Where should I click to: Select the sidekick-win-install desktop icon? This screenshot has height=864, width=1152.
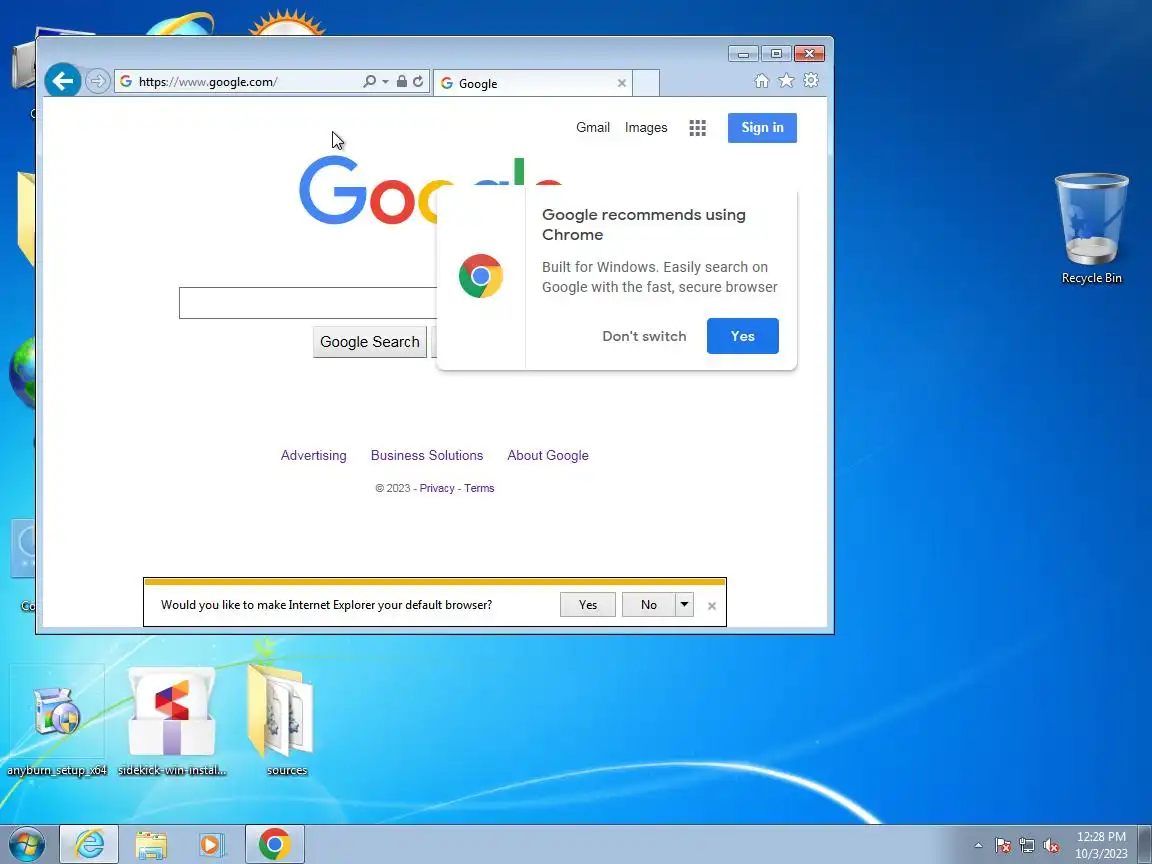click(x=172, y=723)
